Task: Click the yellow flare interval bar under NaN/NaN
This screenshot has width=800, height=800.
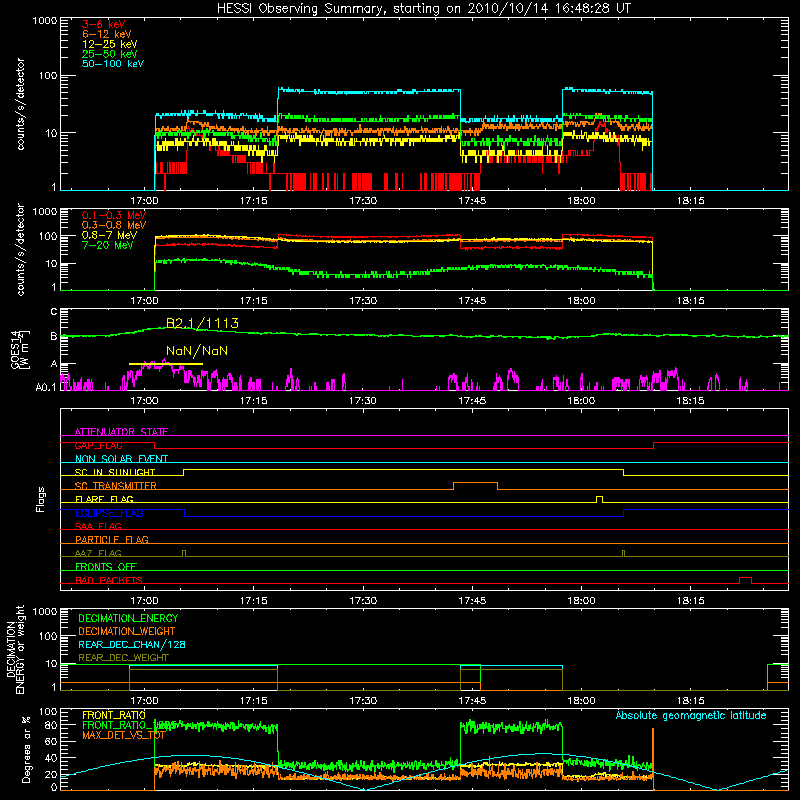Action: coord(166,364)
